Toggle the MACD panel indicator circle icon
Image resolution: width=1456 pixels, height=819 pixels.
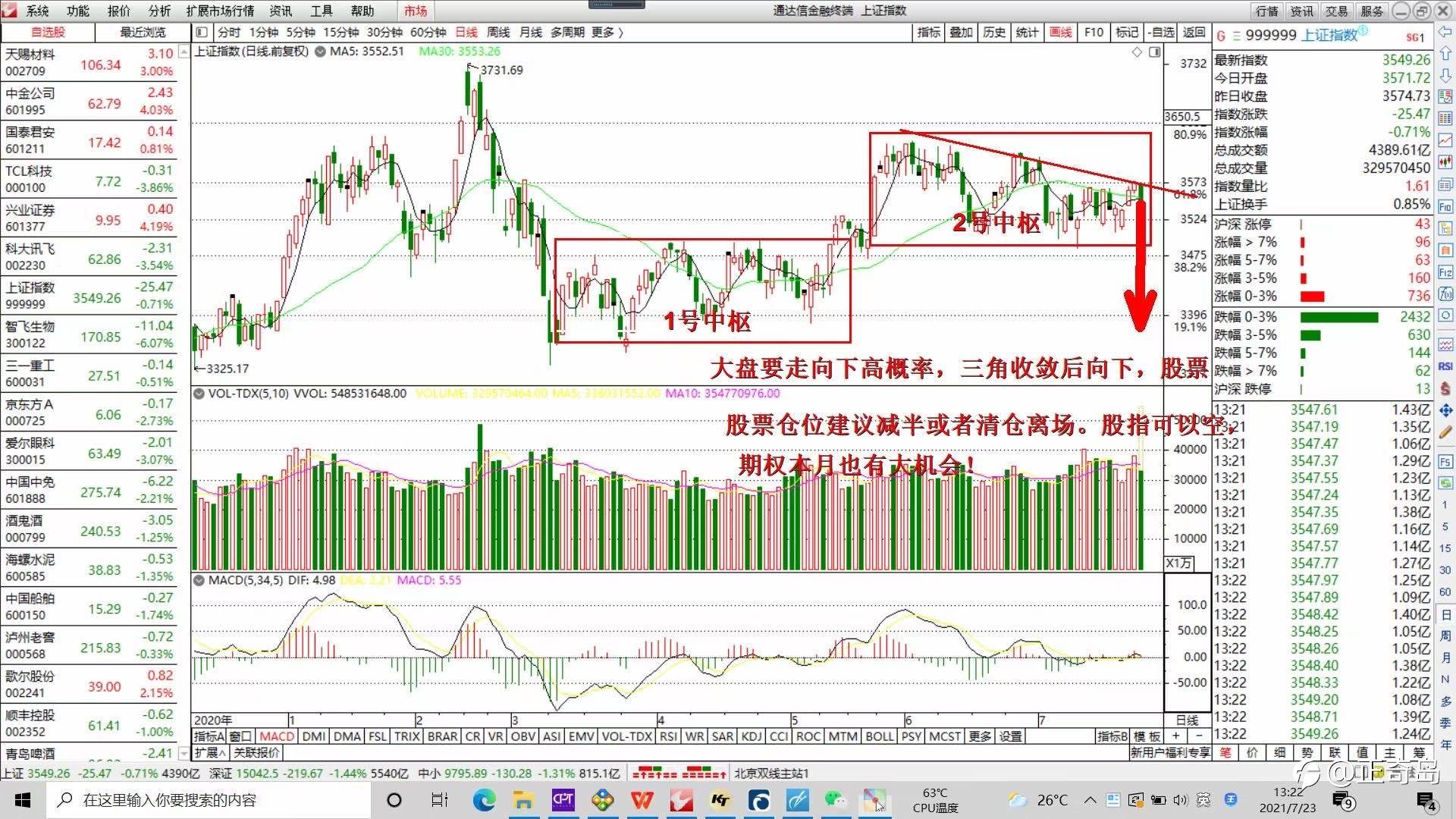point(199,580)
